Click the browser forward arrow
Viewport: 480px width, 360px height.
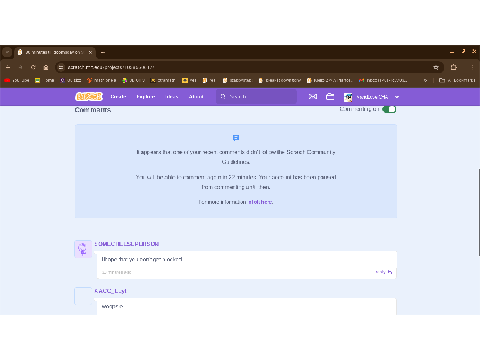coord(21,67)
